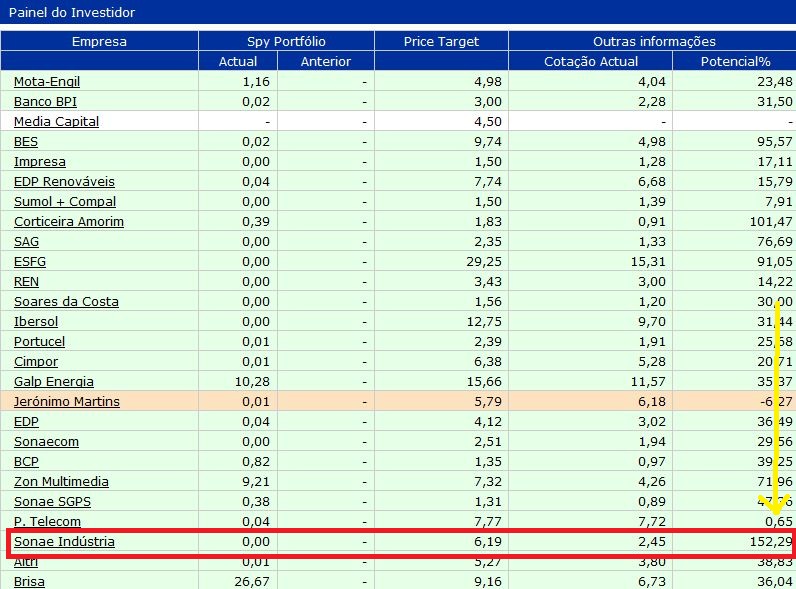Select Mota-Engil price target 4,98

tap(488, 81)
